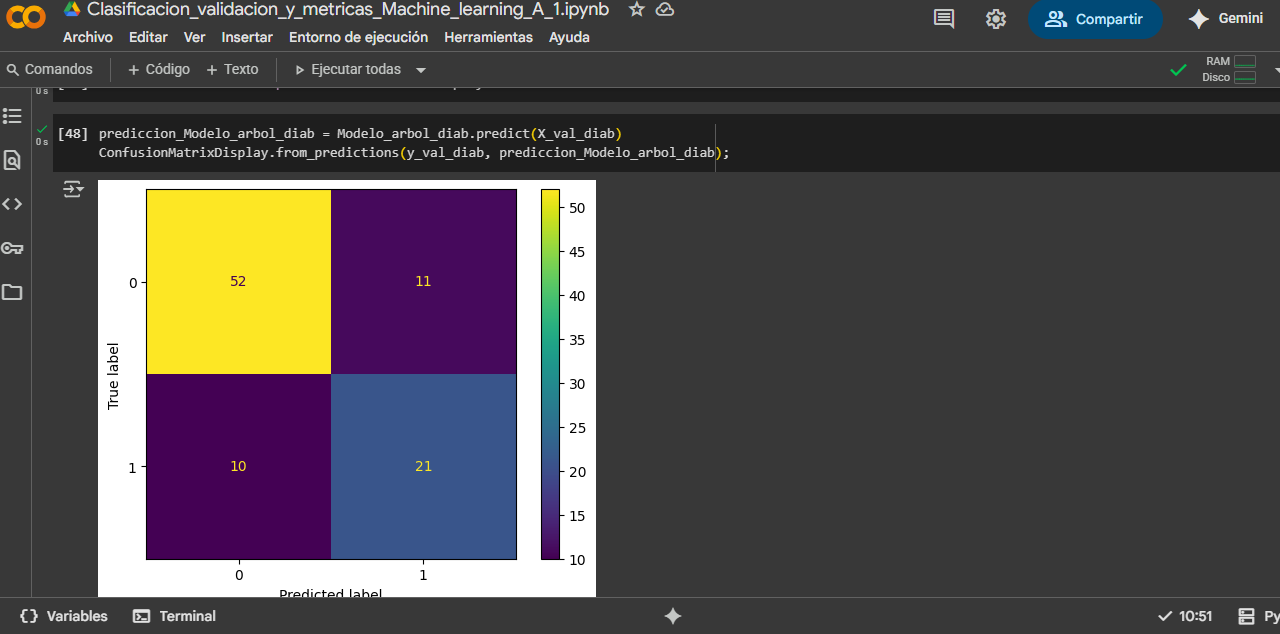Open the find and replace sidebar icon
The width and height of the screenshot is (1280, 634).
(x=12, y=160)
